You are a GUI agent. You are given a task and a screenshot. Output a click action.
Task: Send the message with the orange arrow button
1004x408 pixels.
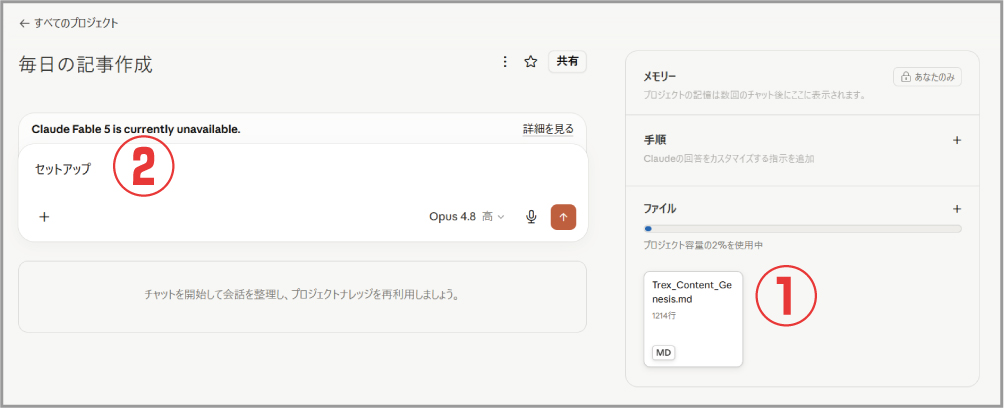tap(563, 217)
